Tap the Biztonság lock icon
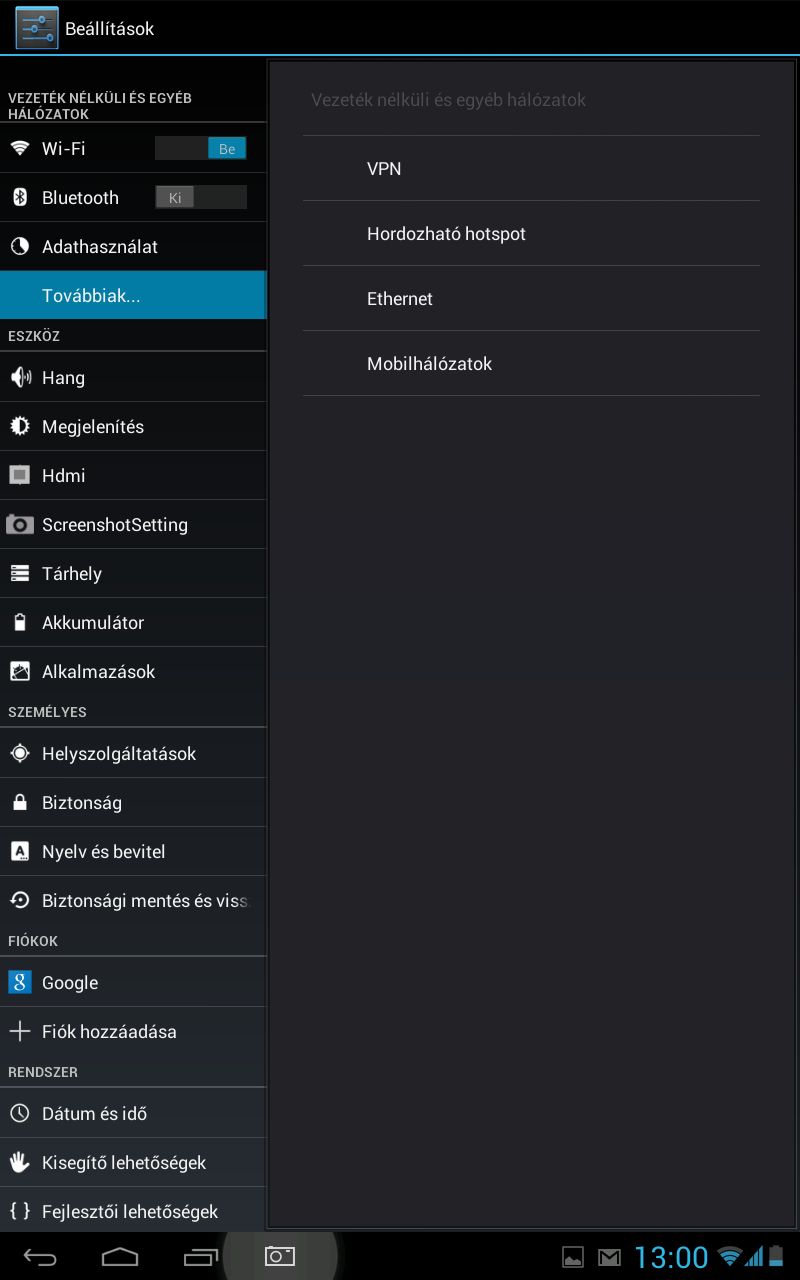The height and width of the screenshot is (1280, 800). [20, 802]
